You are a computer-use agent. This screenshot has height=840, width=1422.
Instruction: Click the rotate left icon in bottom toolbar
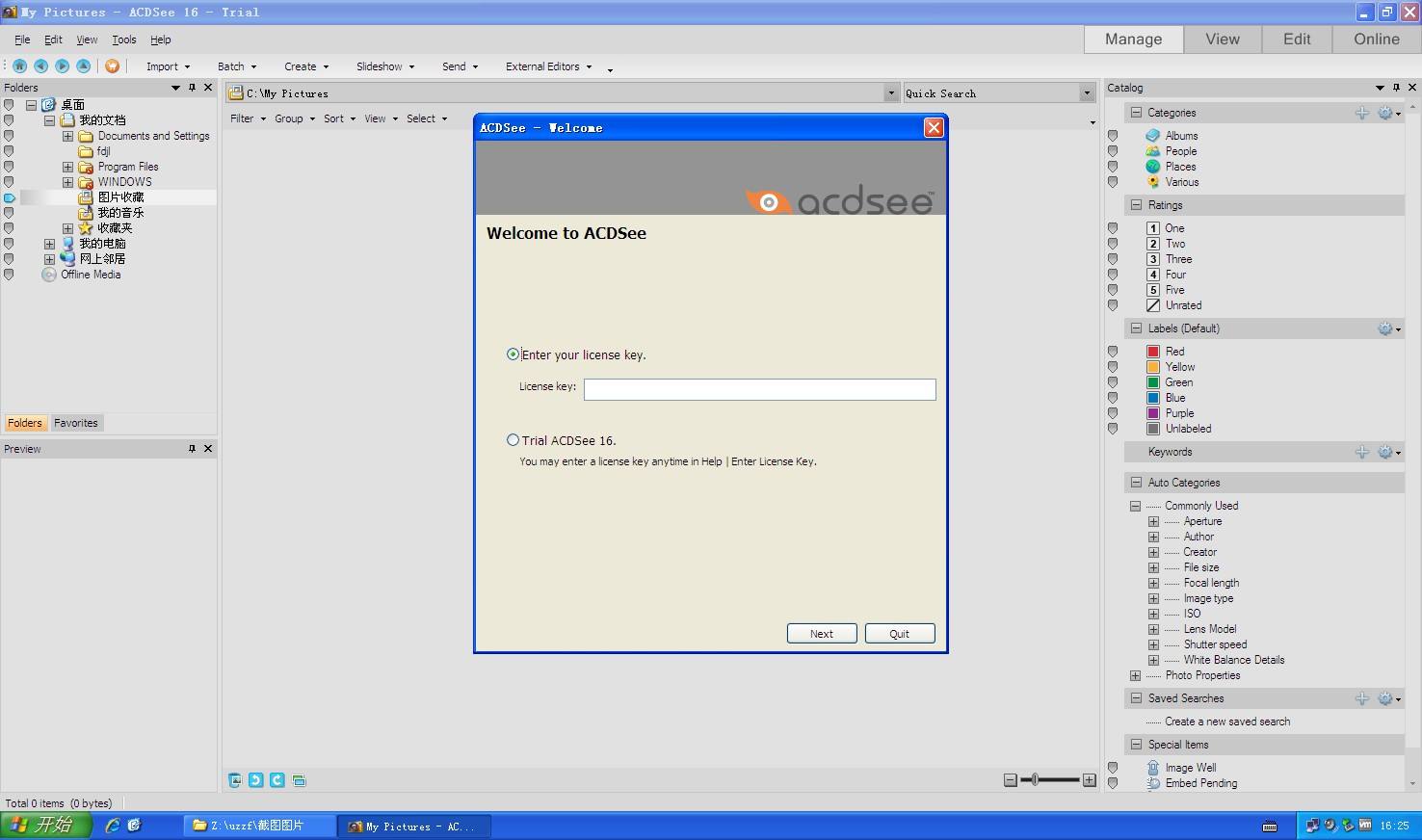coord(256,780)
